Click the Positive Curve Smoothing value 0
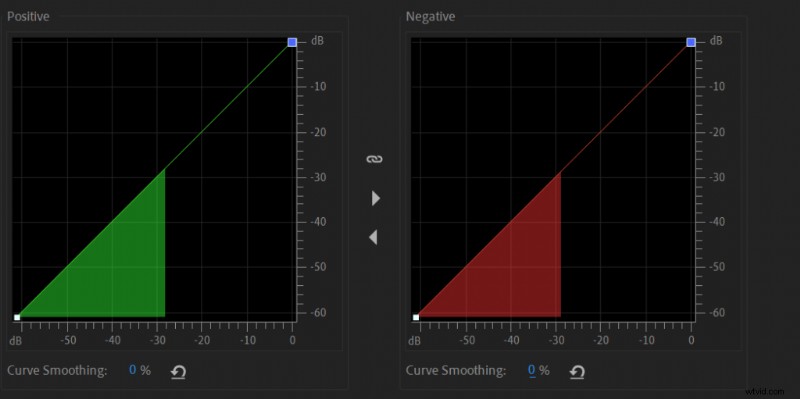Image resolution: width=800 pixels, height=399 pixels. 133,370
